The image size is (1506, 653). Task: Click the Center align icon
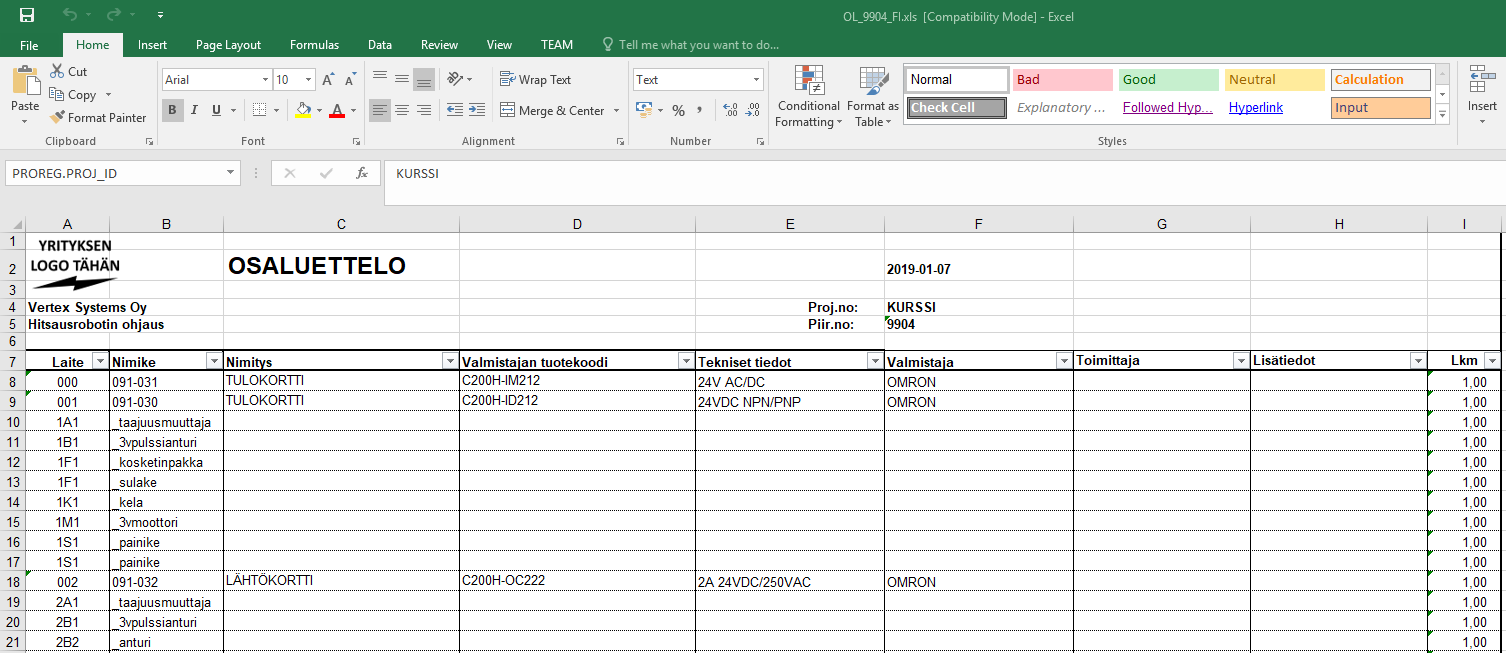401,110
